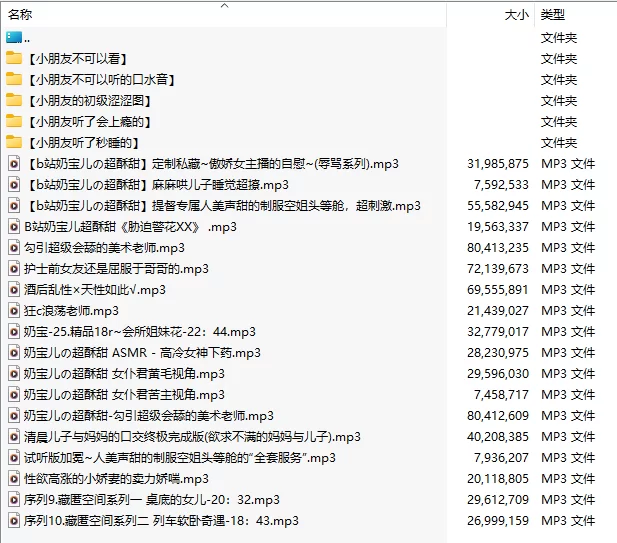
Task: Click the MP3 icon in the 72,139,673 row
Action: tap(14, 269)
